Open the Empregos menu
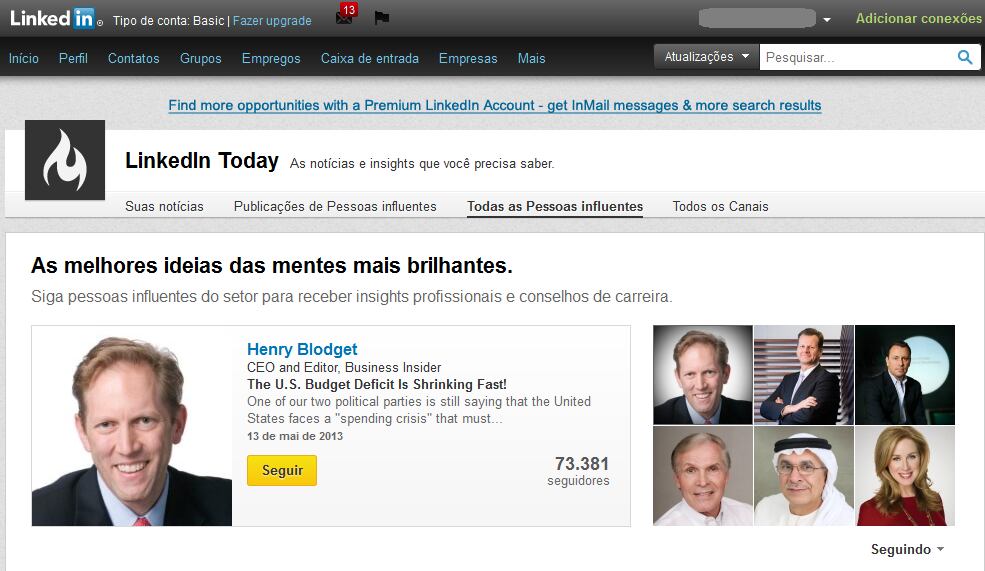 coord(271,58)
